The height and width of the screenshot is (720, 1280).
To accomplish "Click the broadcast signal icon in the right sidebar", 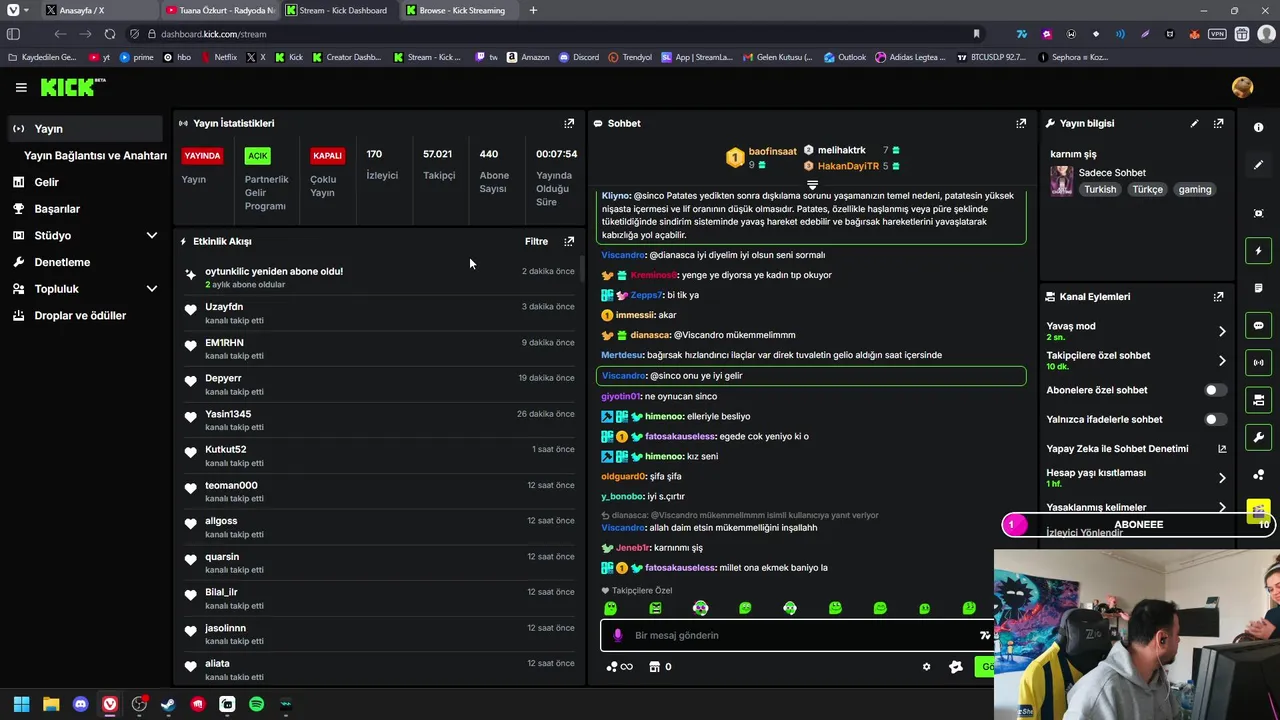I will [x=1258, y=362].
